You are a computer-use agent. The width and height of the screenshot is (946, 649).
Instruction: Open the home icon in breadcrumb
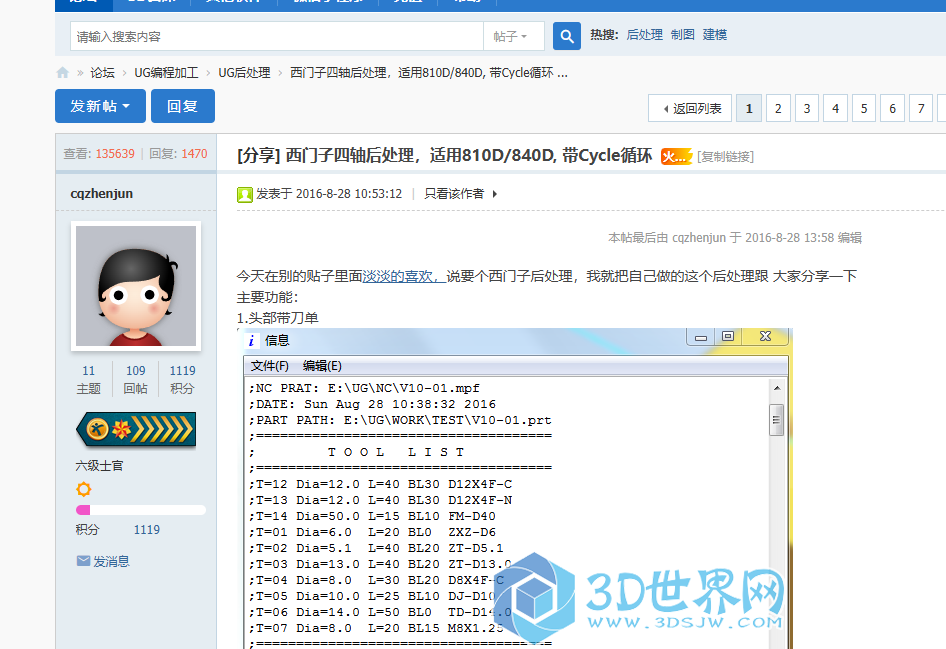pos(63,73)
